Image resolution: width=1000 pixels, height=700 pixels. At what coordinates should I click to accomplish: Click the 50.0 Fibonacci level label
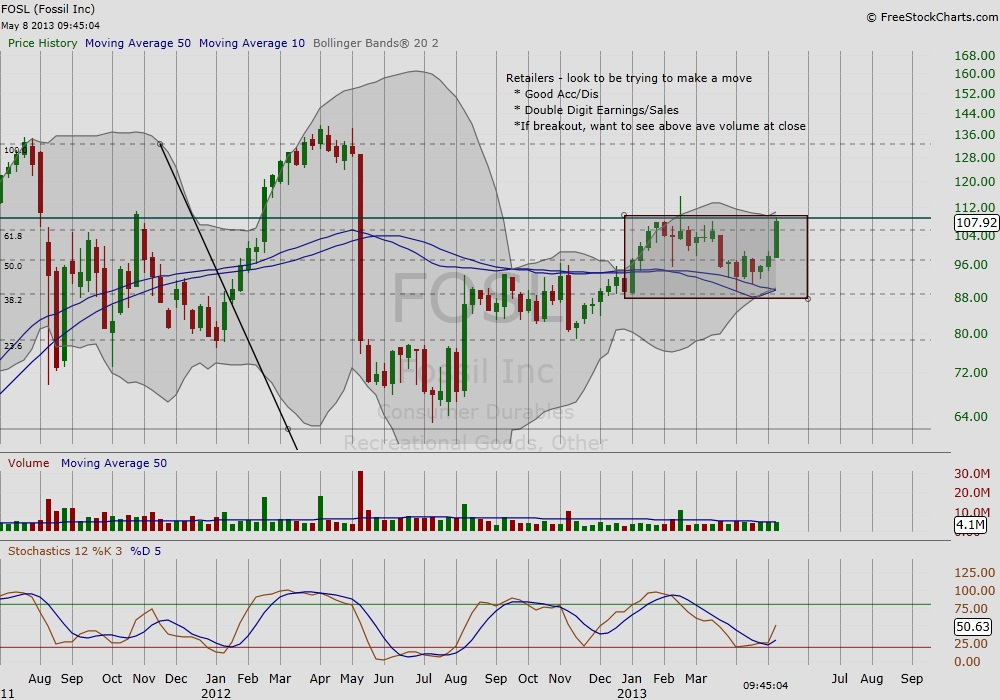coord(13,266)
